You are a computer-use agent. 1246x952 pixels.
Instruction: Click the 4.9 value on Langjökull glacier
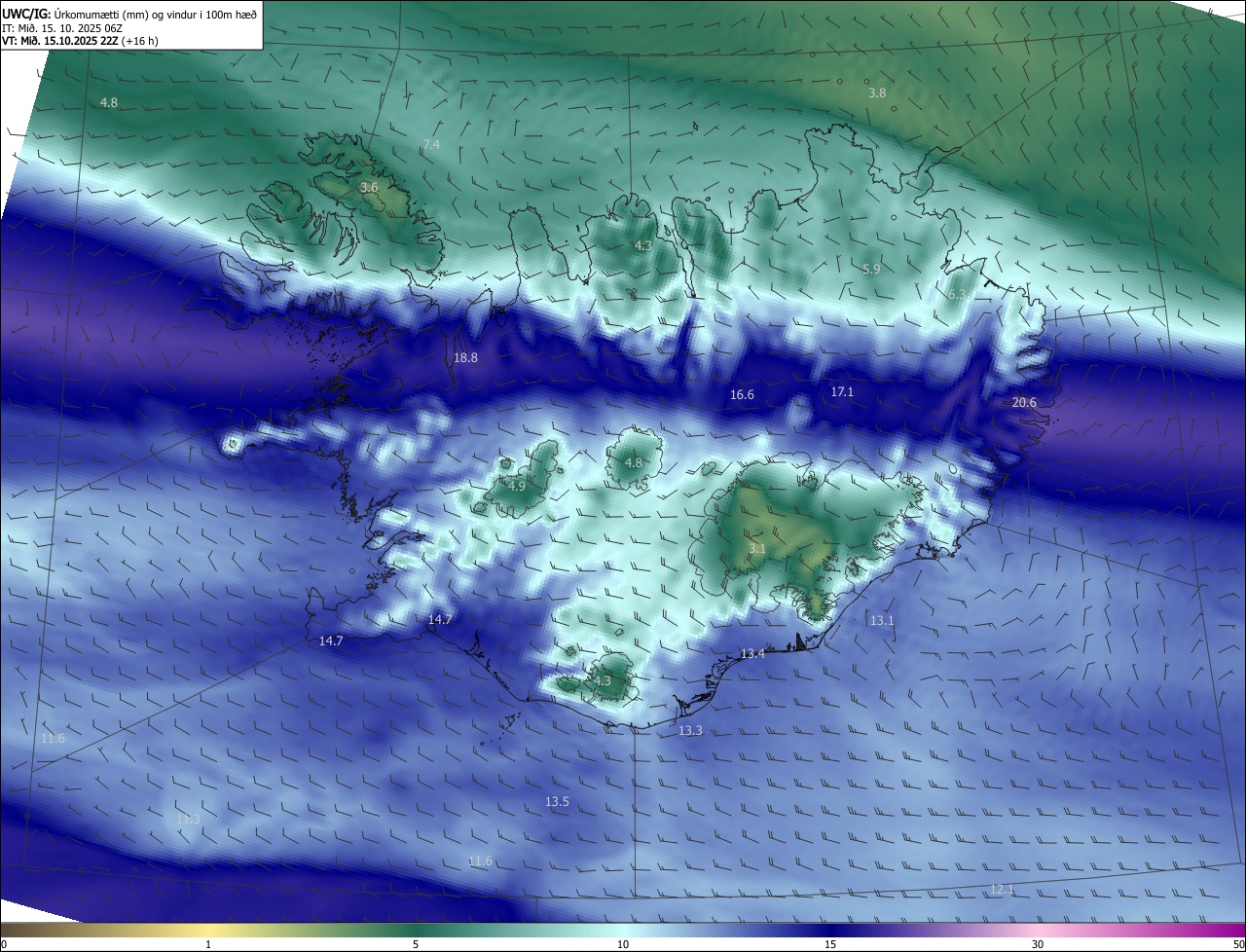click(x=517, y=486)
